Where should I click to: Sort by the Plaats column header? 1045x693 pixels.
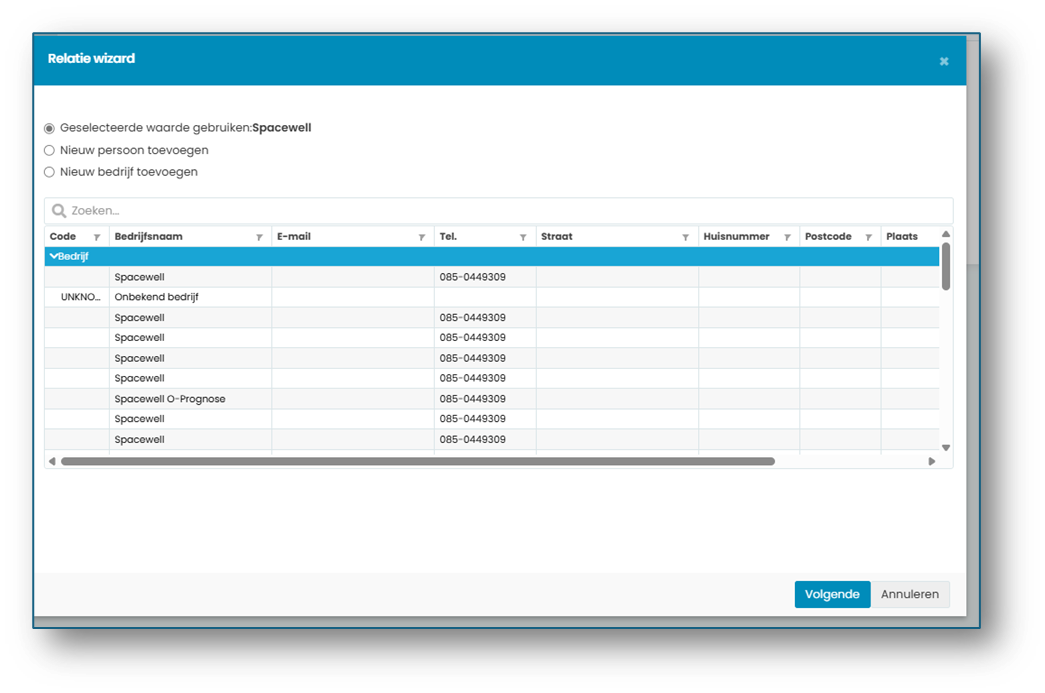[902, 237]
